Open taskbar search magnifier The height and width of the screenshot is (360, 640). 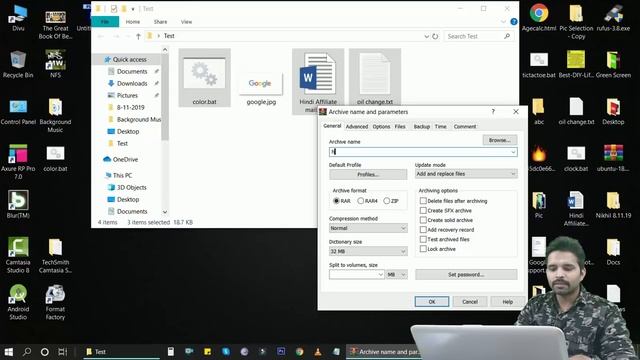[27, 351]
